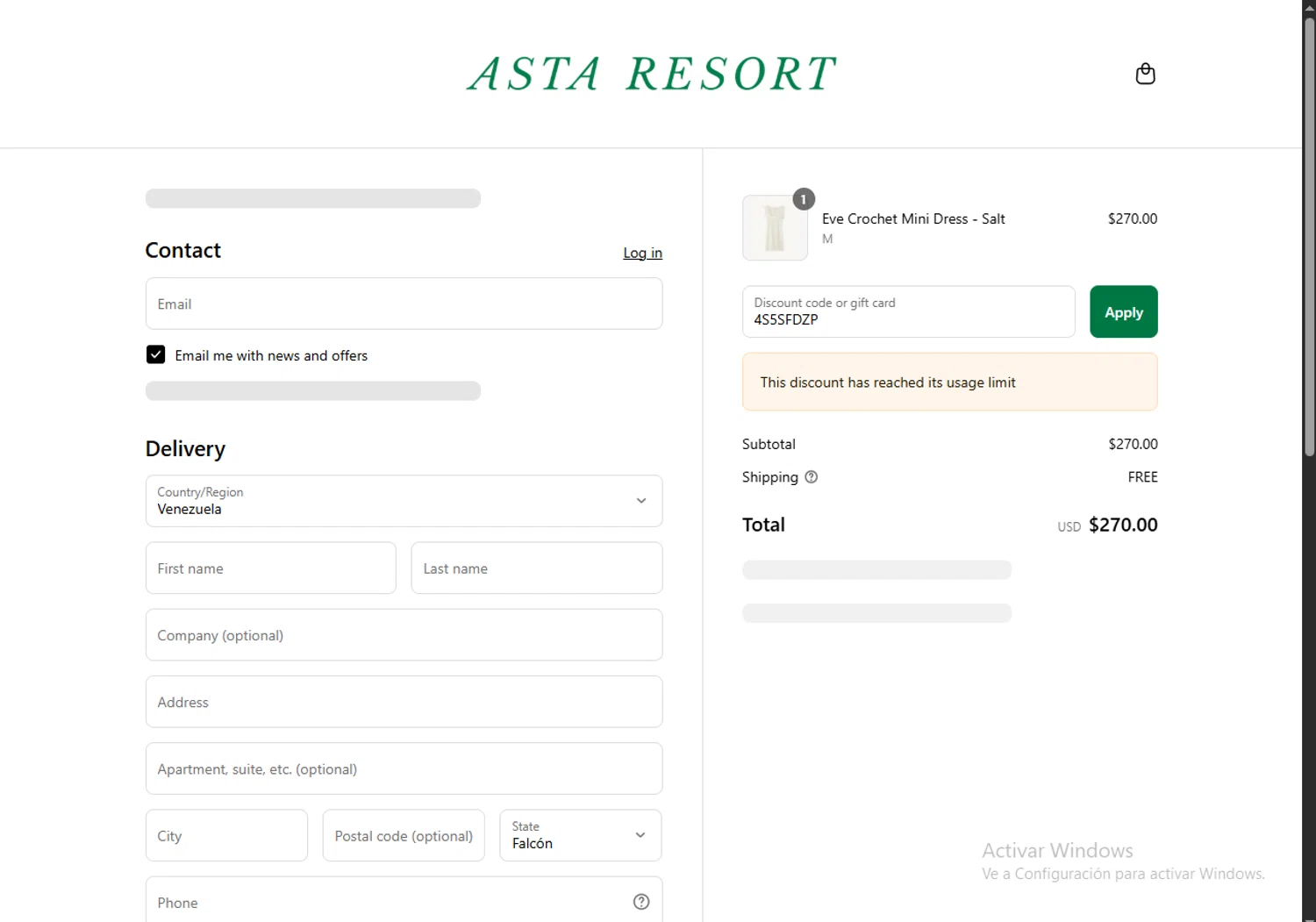Click the Contact section heading

(182, 251)
